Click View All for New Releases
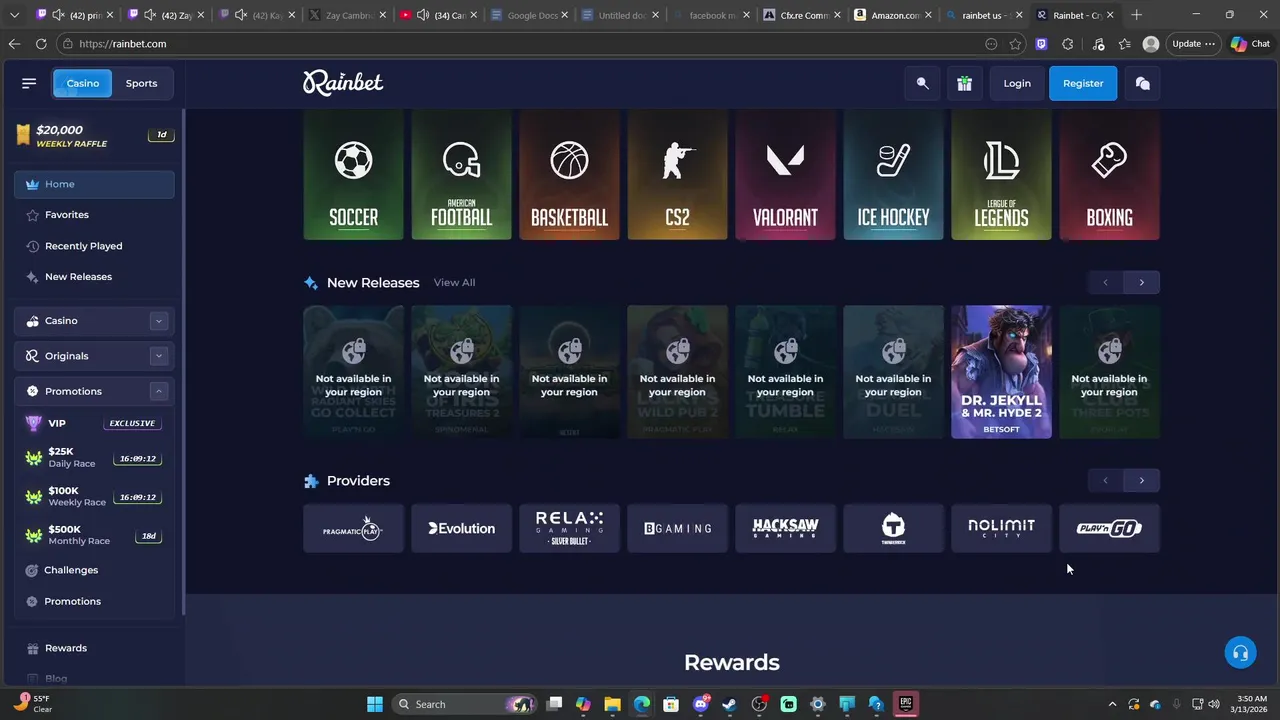 tap(454, 283)
